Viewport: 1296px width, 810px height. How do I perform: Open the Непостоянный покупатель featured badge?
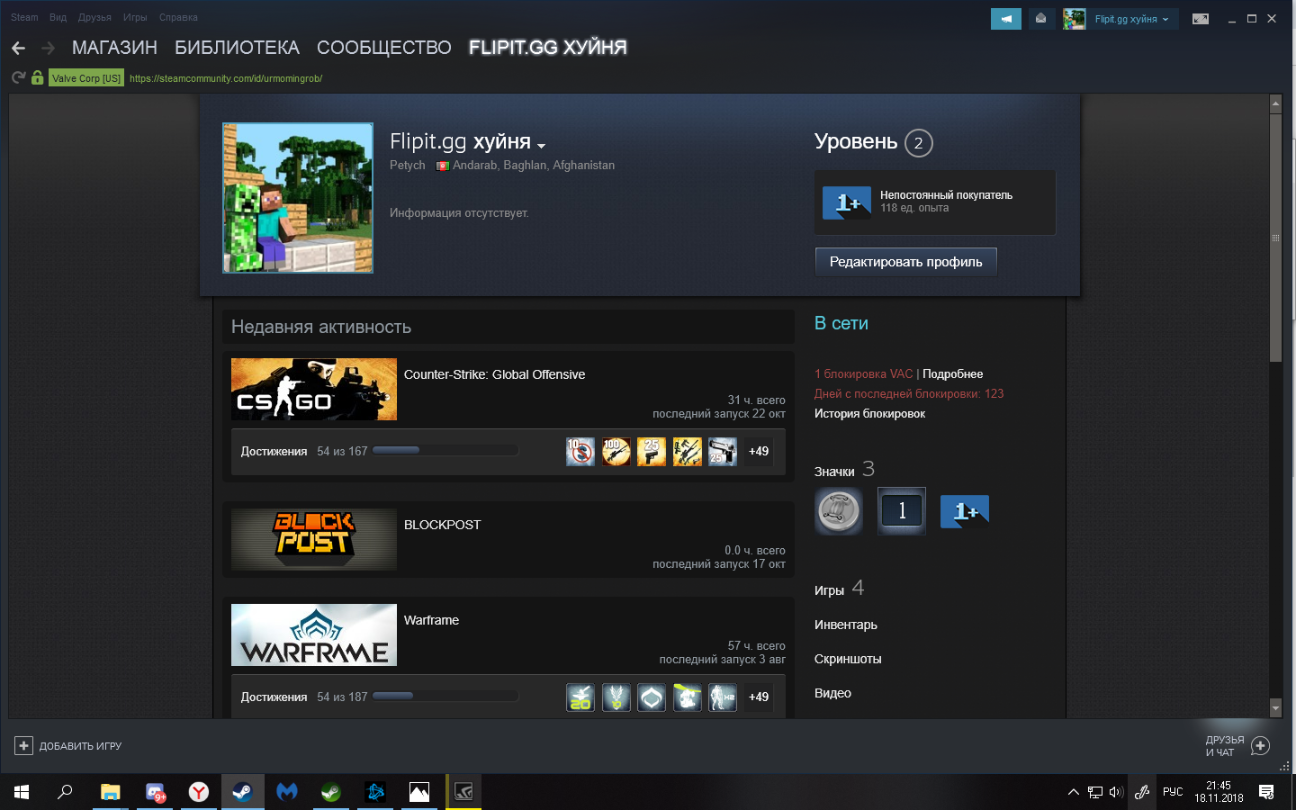point(935,202)
